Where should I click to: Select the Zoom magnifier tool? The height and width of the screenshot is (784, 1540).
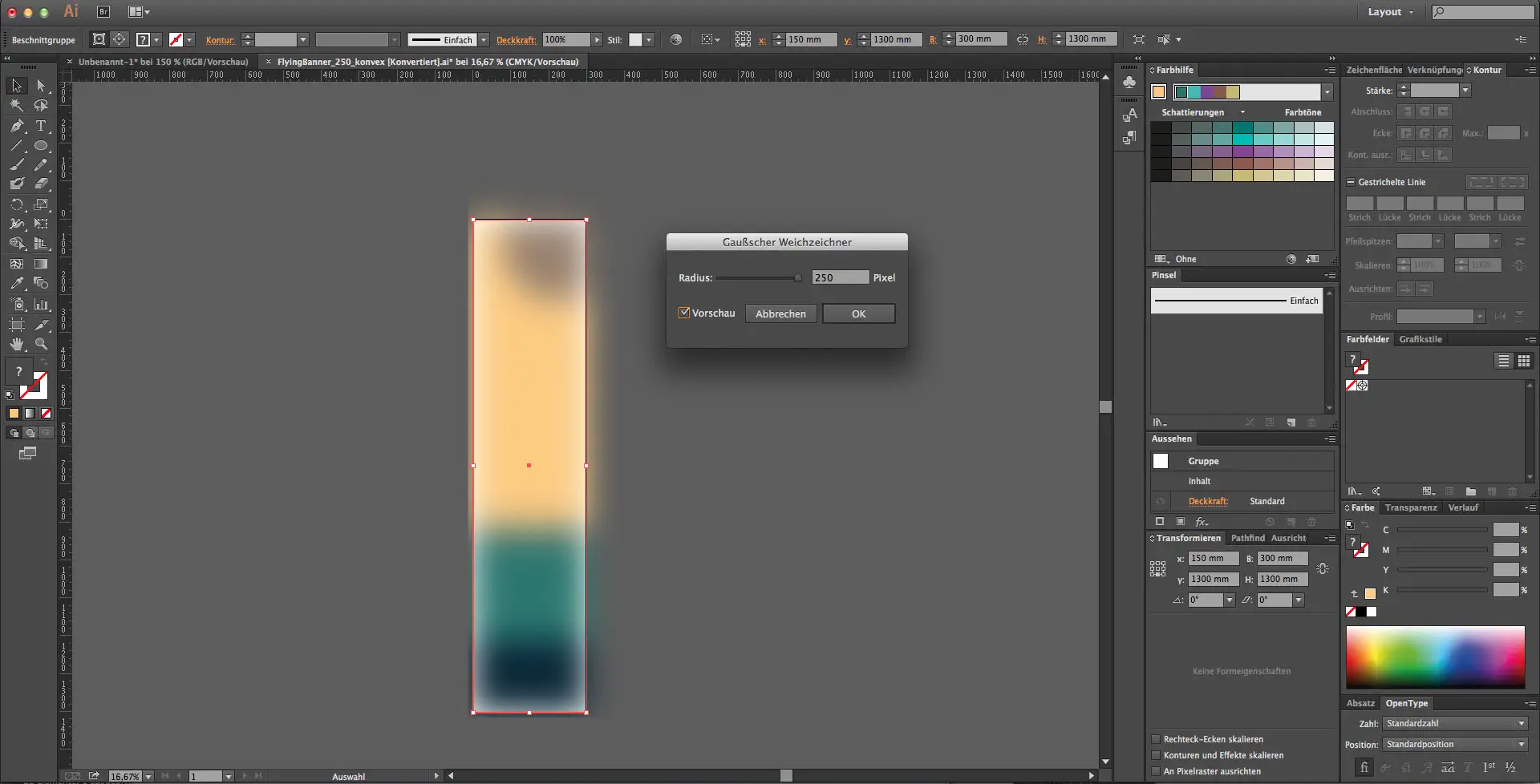pos(41,344)
